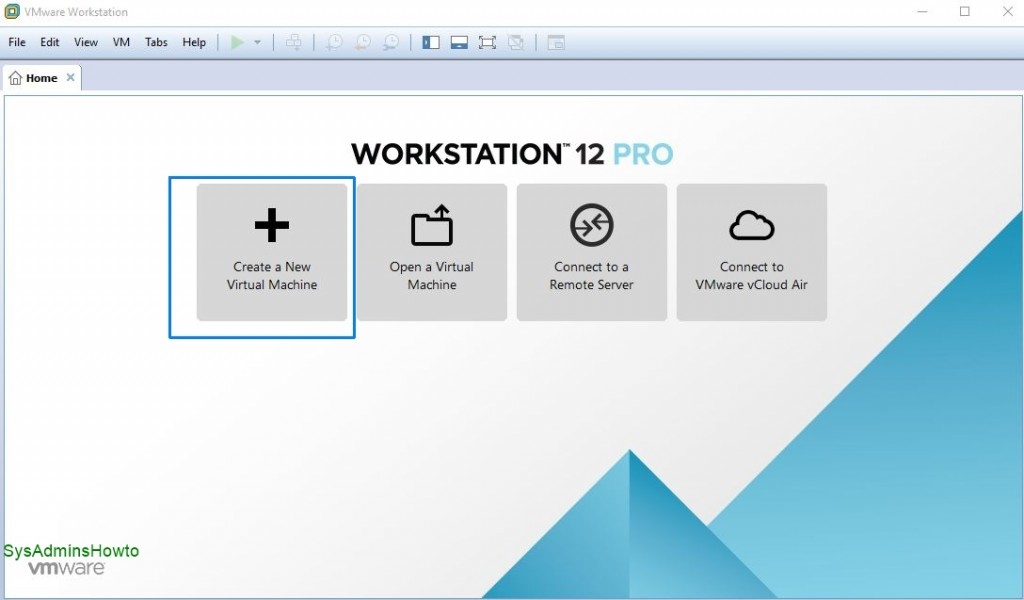Send Ctrl+Alt+Del using the toolbar icon

pyautogui.click(x=294, y=42)
